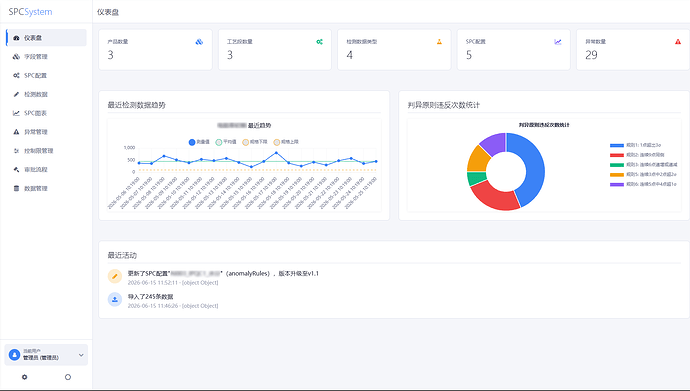The height and width of the screenshot is (391, 690).
Task: Click the SPCSystem logo
Action: tap(30, 12)
